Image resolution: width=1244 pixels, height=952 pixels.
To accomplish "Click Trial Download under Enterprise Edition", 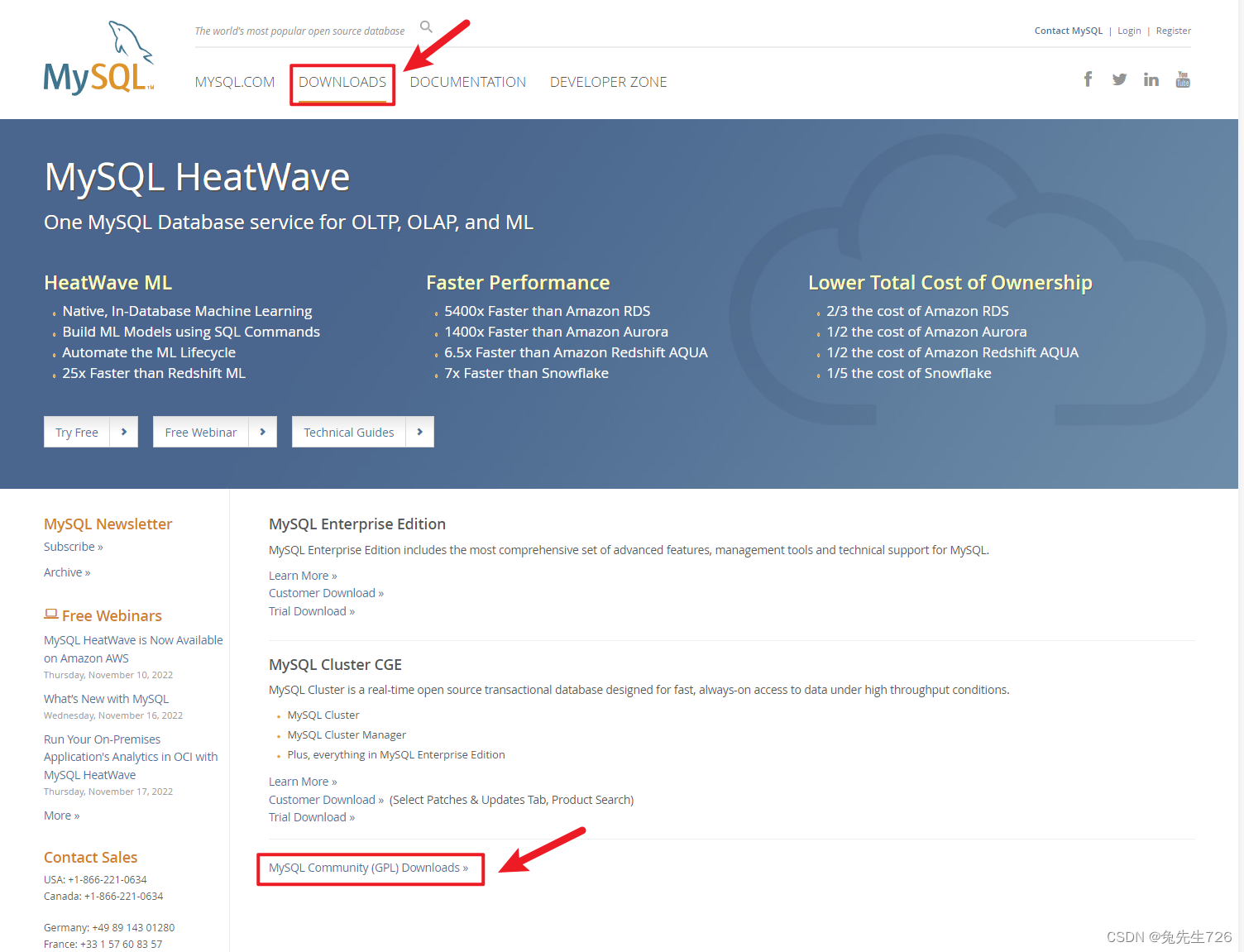I will pyautogui.click(x=312, y=611).
